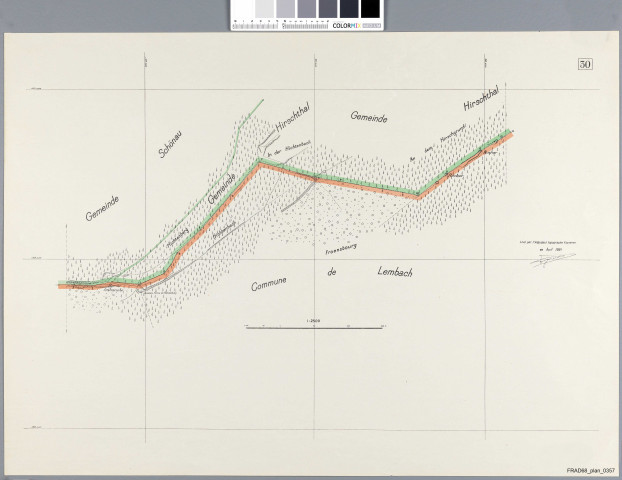This screenshot has height=480, width=622.
Task: Click the boundary line's lowest bend at right
Action: [419, 195]
